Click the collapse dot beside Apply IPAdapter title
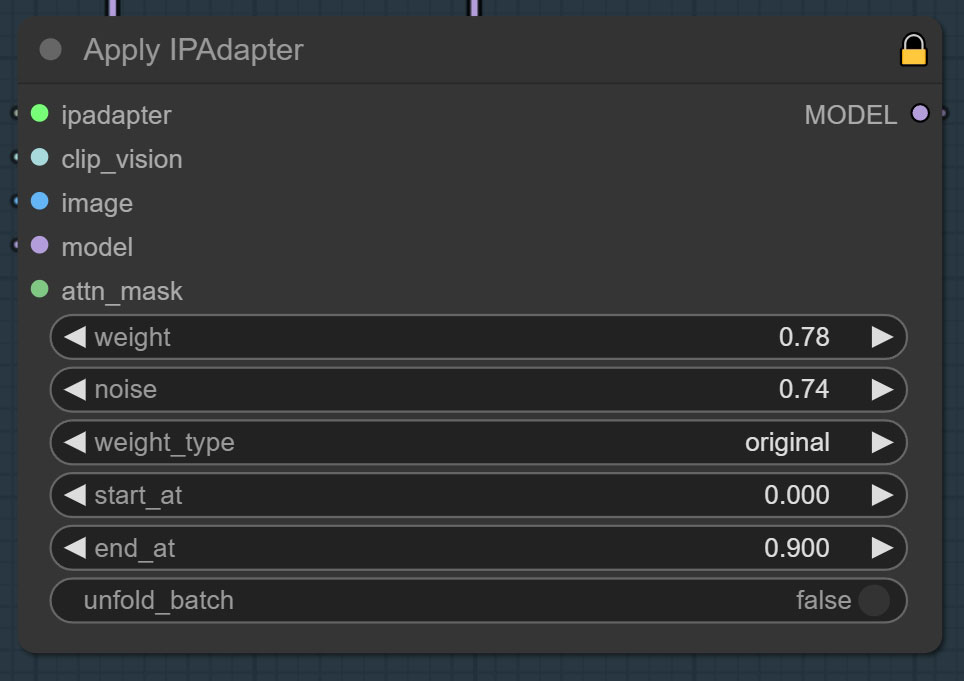Image resolution: width=964 pixels, height=681 pixels. tap(49, 49)
